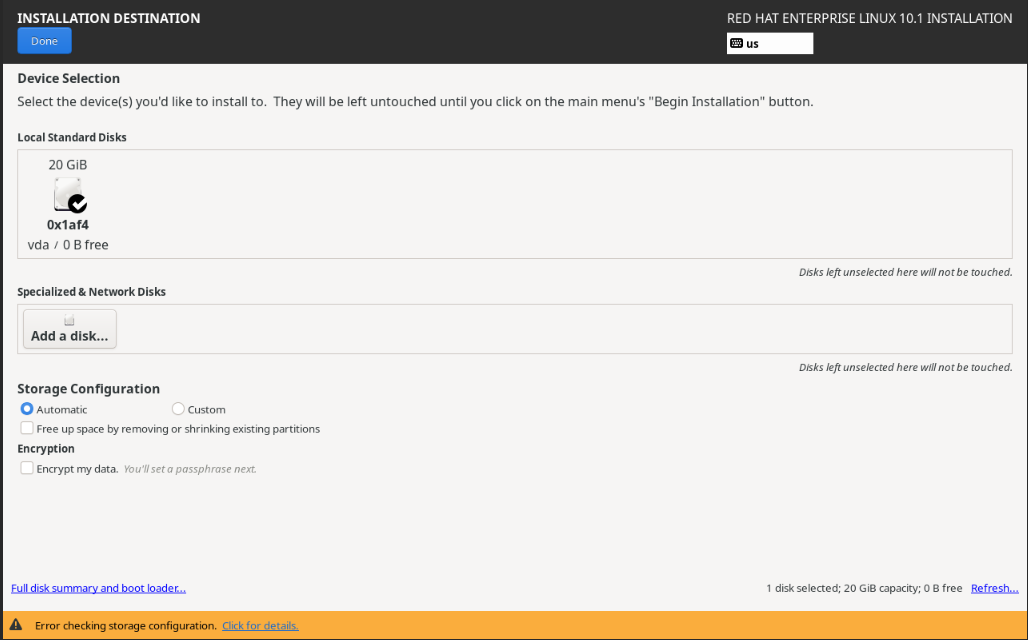
Task: Click the checkmark badge on the disk
Action: tap(78, 203)
